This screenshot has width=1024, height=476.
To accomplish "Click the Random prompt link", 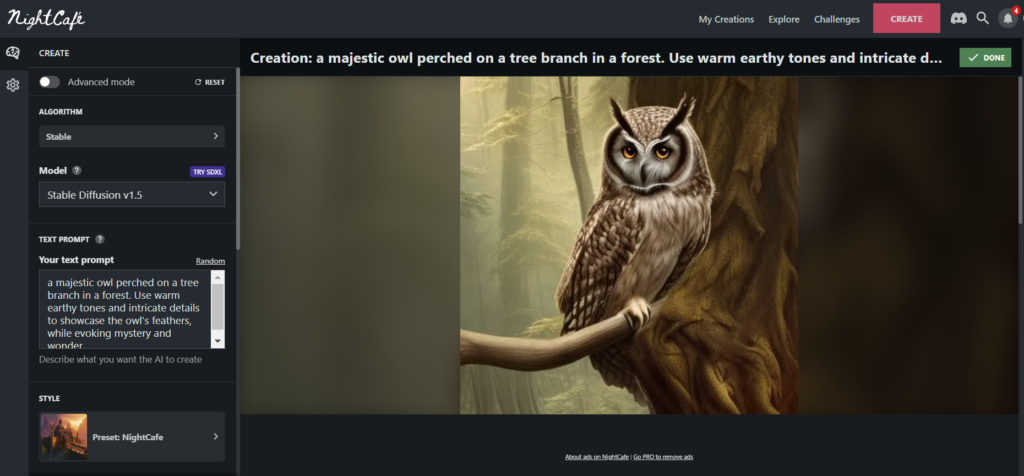I will pos(210,261).
